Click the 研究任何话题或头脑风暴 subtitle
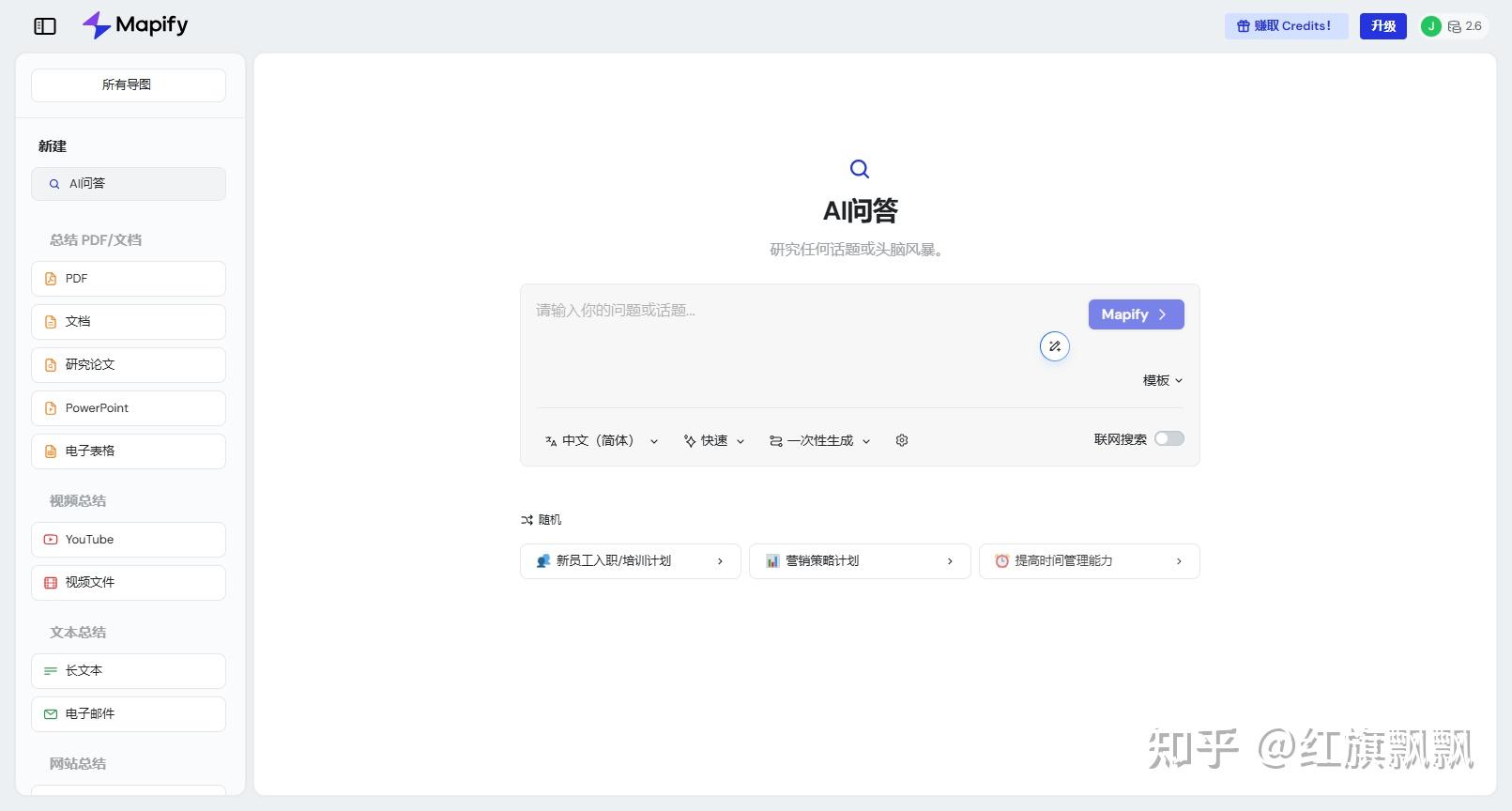1512x811 pixels. point(857,250)
